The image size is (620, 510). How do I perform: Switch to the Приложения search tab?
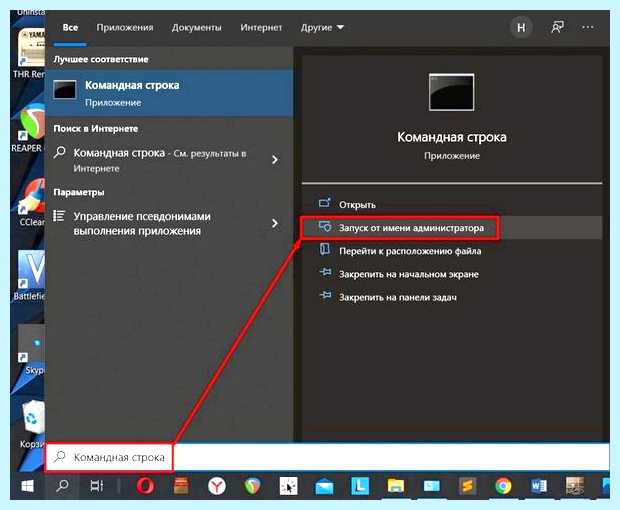(125, 28)
